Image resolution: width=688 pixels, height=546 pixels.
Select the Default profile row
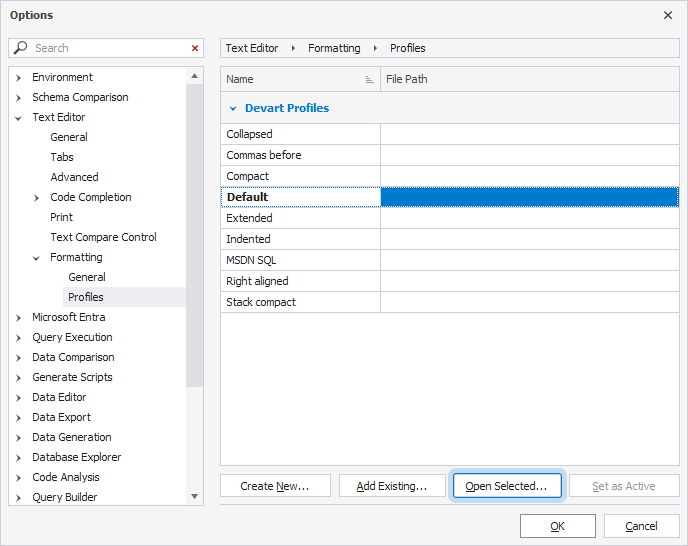(450, 197)
